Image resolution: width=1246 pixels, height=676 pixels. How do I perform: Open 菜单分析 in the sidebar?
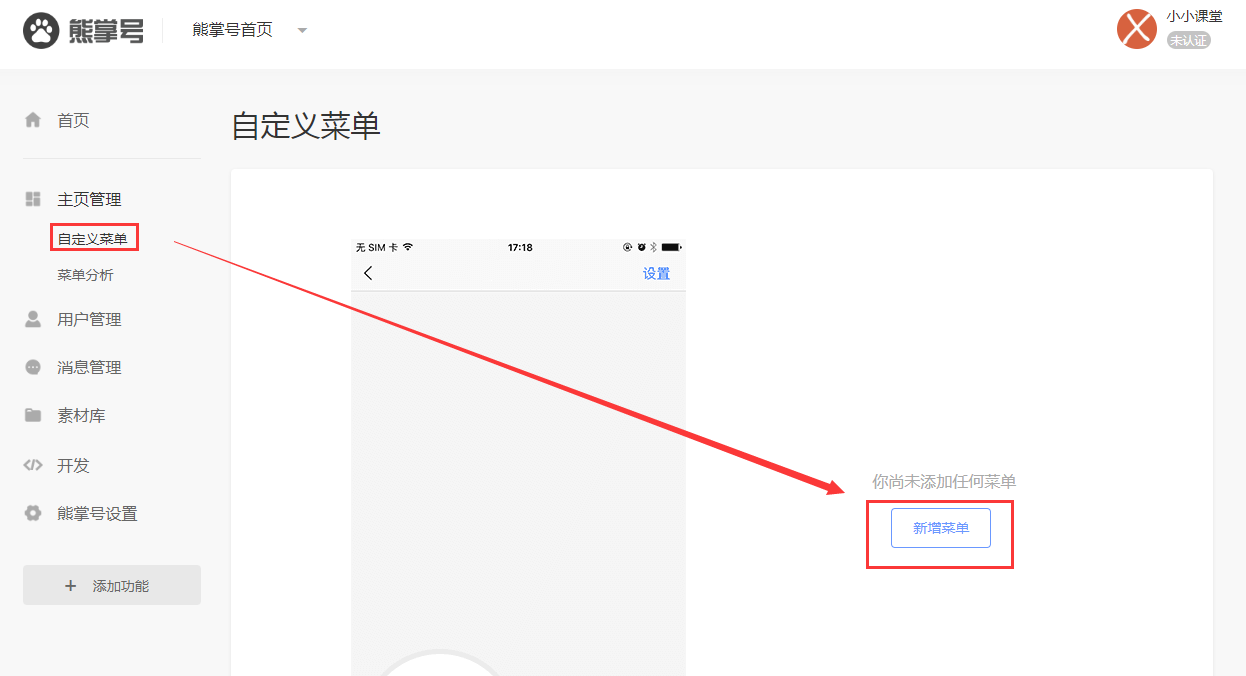[x=85, y=275]
